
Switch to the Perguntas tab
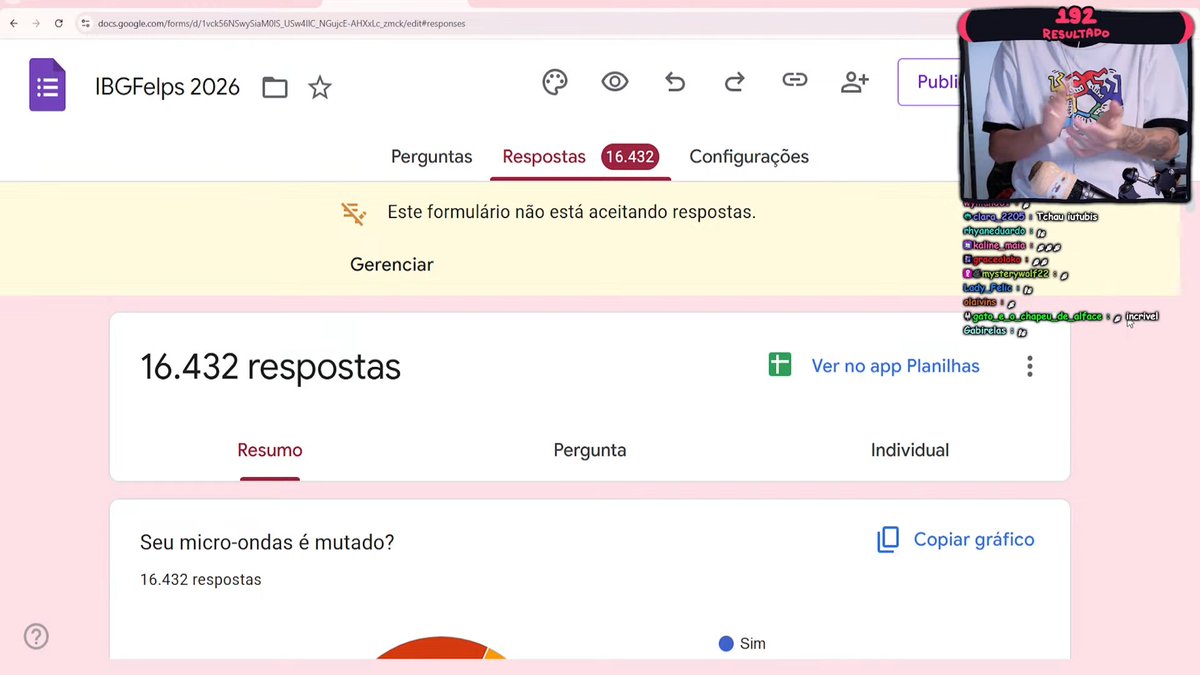tap(431, 156)
